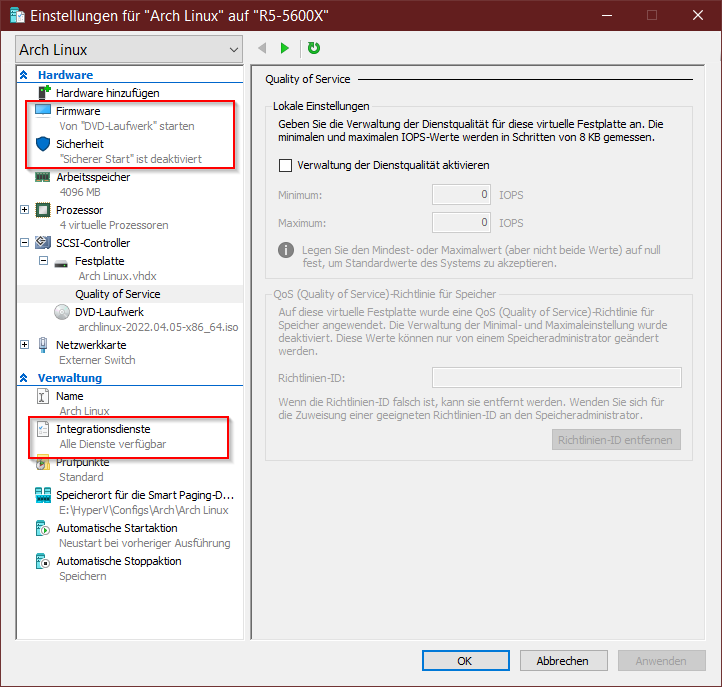Collapse the Verwaltung section chevron
Viewport: 722px width, 687px height.
[x=24, y=378]
